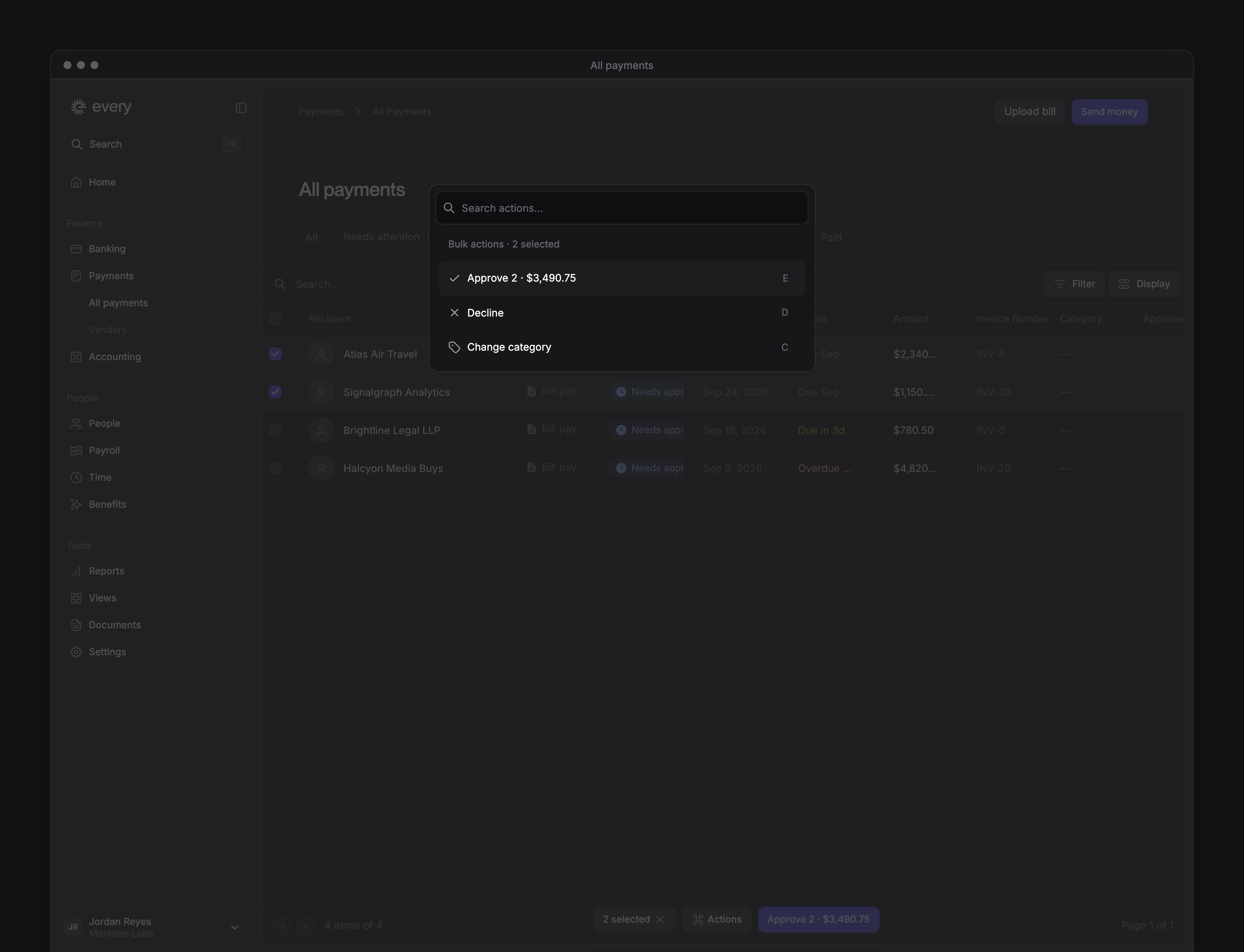This screenshot has height=952, width=1244.
Task: Click the $780.50 amount cell
Action: pyautogui.click(x=913, y=431)
